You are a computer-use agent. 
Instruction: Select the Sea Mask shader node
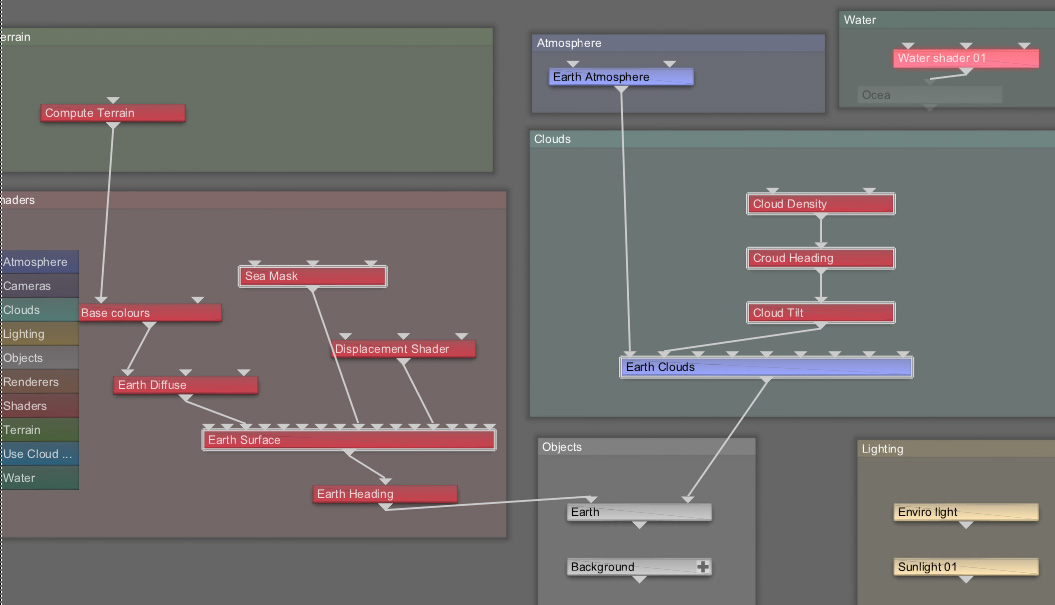coord(312,276)
